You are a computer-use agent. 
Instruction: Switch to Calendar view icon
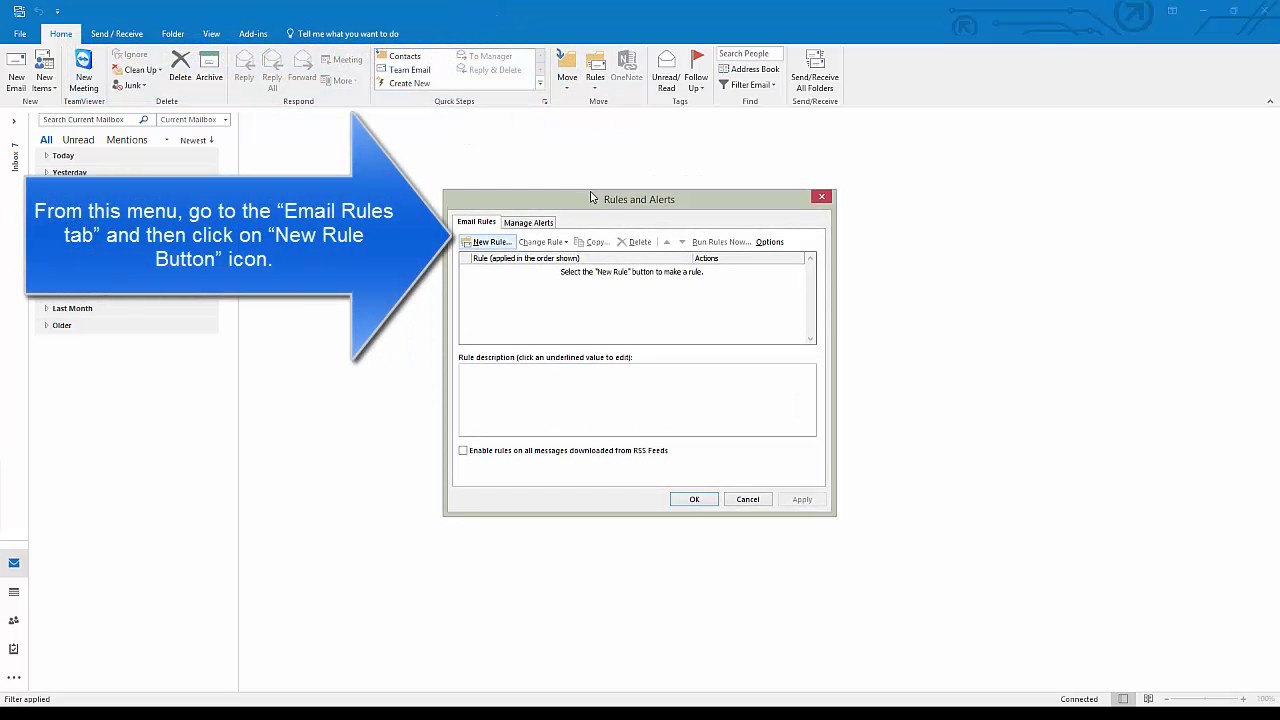14,592
